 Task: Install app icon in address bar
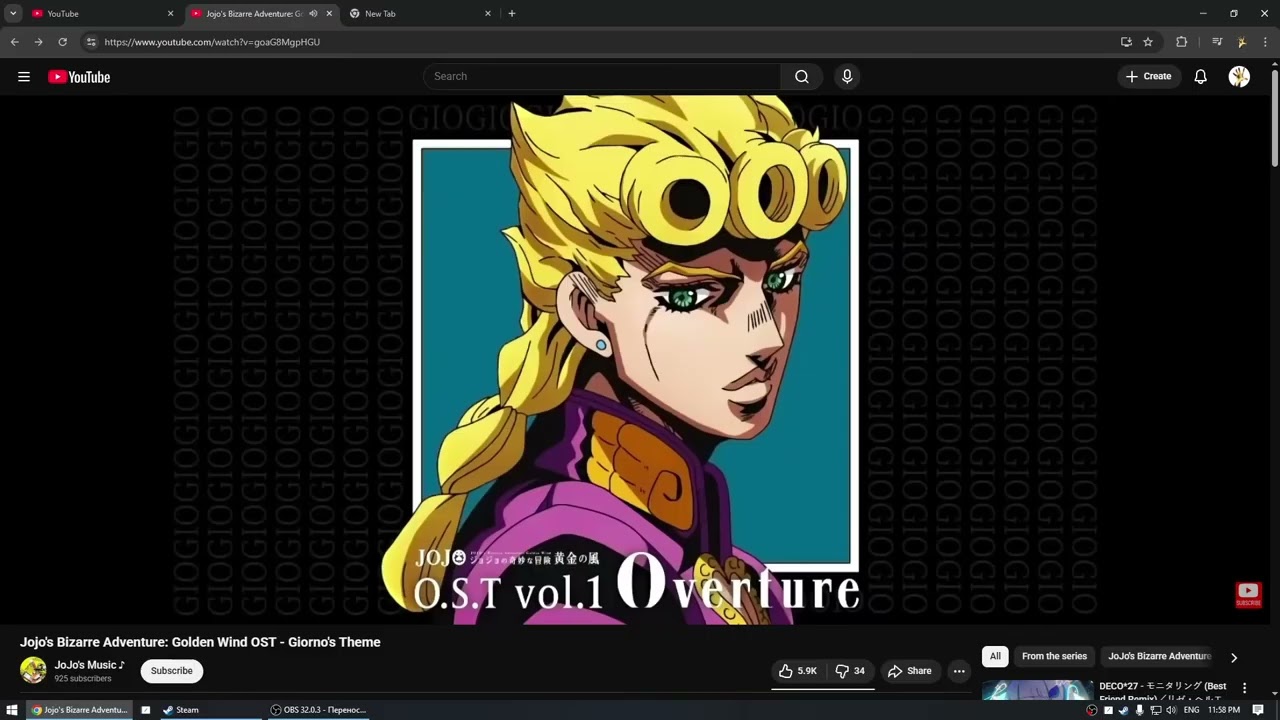pos(1126,42)
